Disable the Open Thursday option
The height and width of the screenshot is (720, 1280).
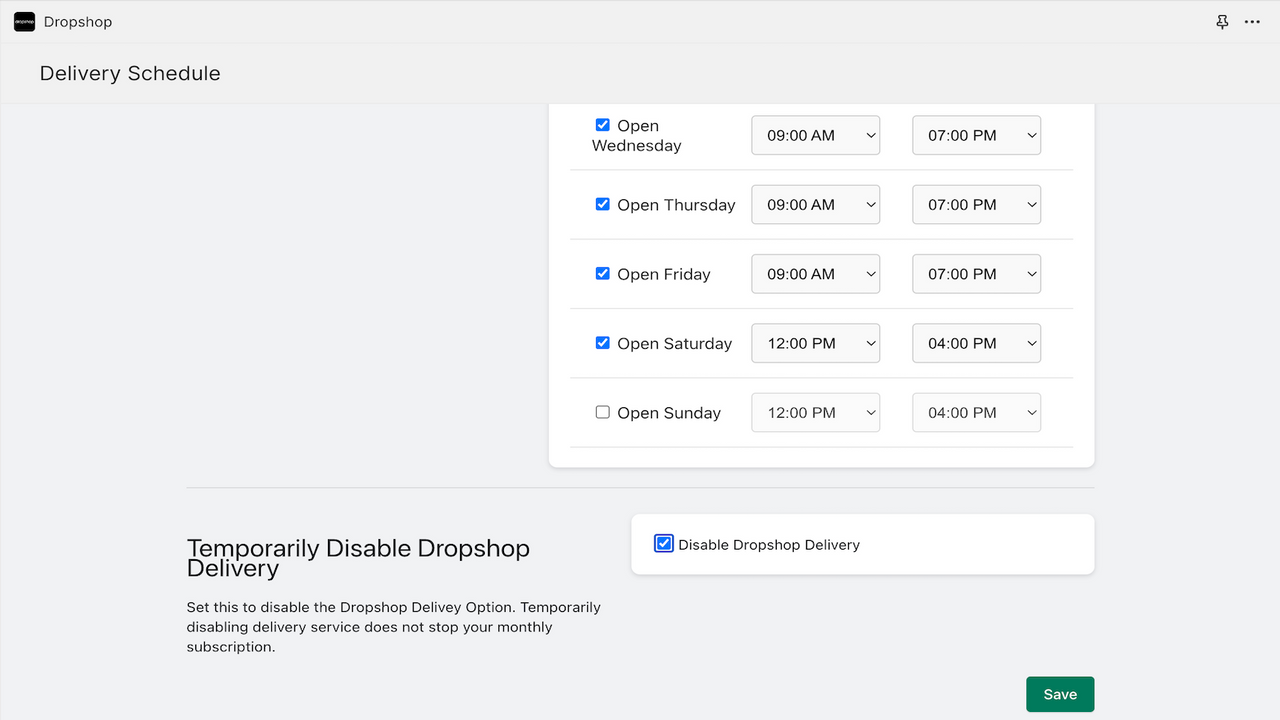point(602,203)
